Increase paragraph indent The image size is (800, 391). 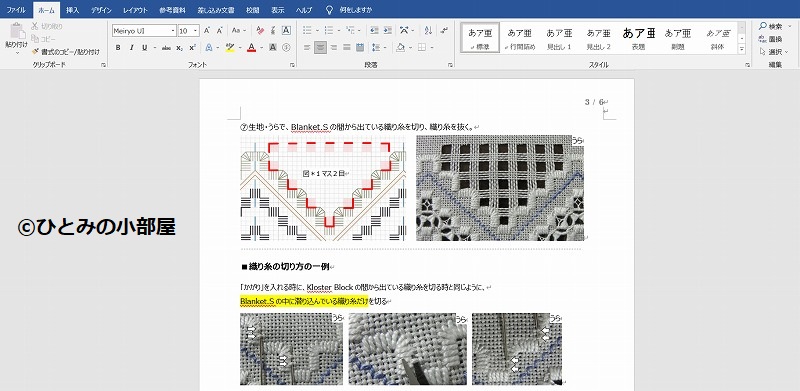388,31
